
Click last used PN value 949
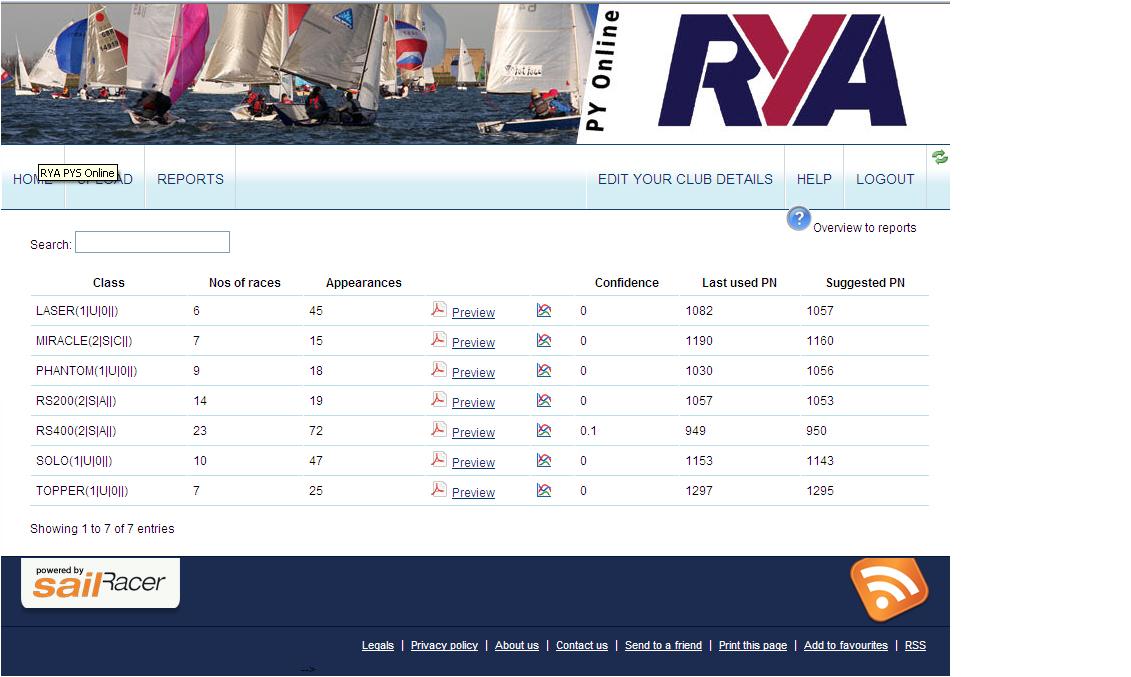coord(695,430)
